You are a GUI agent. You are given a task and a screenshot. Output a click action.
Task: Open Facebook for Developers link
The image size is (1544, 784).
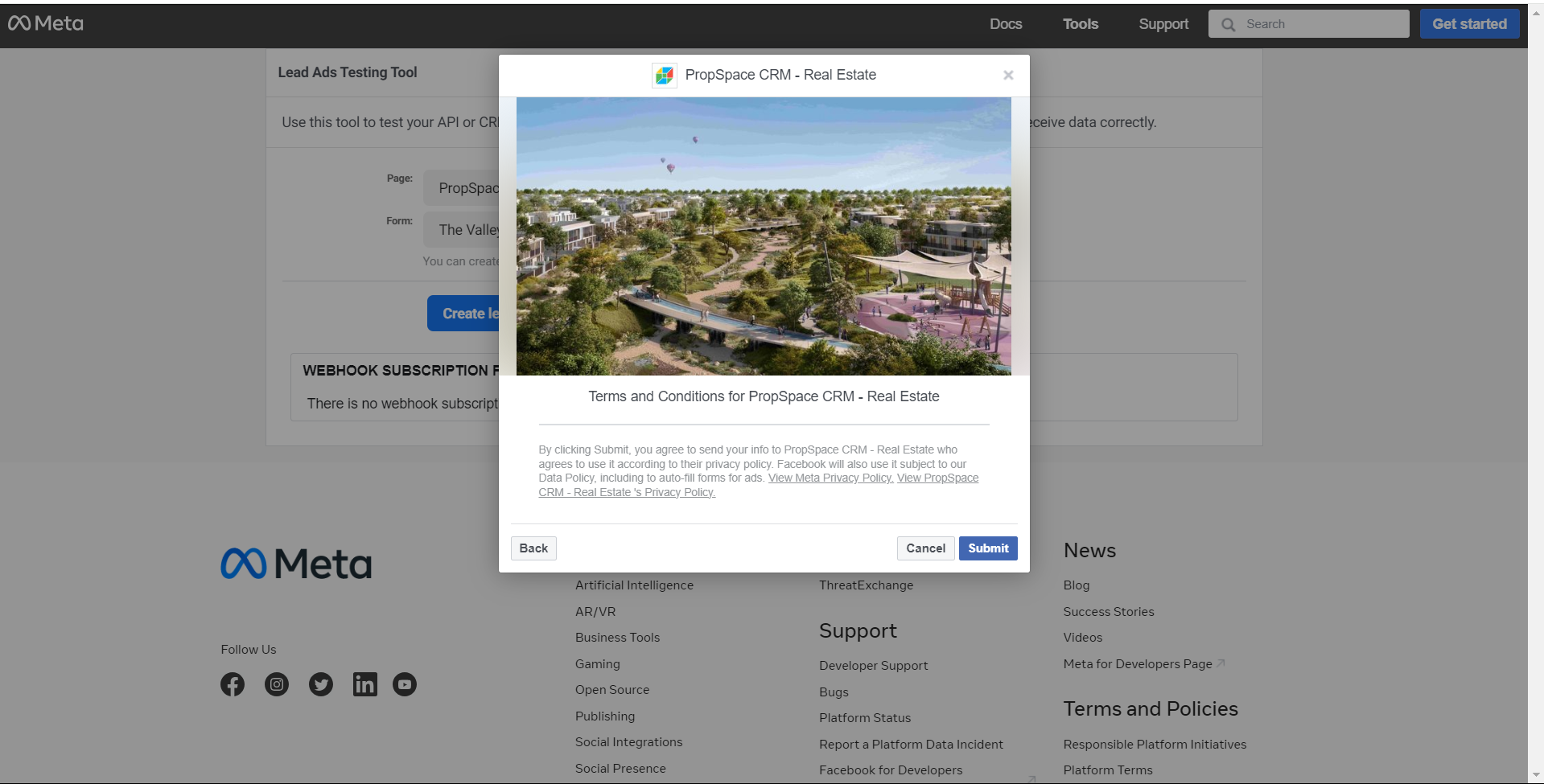point(891,770)
